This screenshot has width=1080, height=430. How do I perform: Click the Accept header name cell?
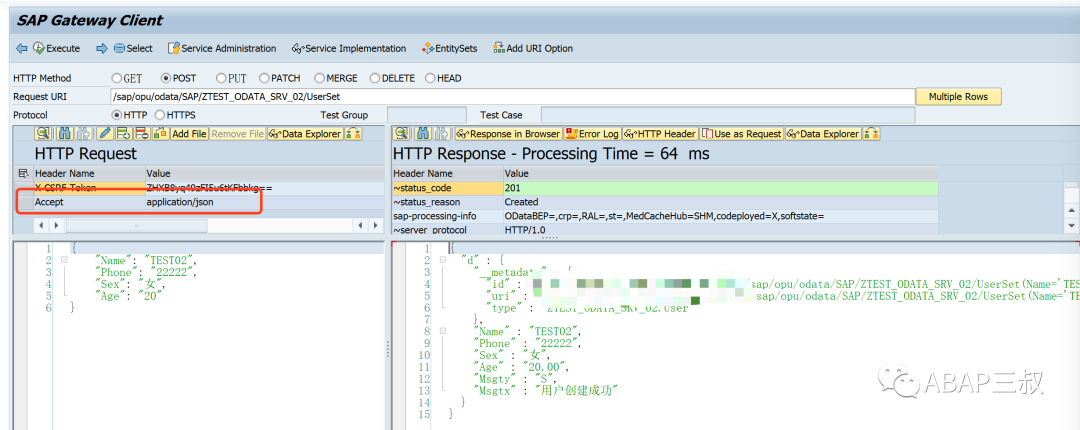(88, 203)
